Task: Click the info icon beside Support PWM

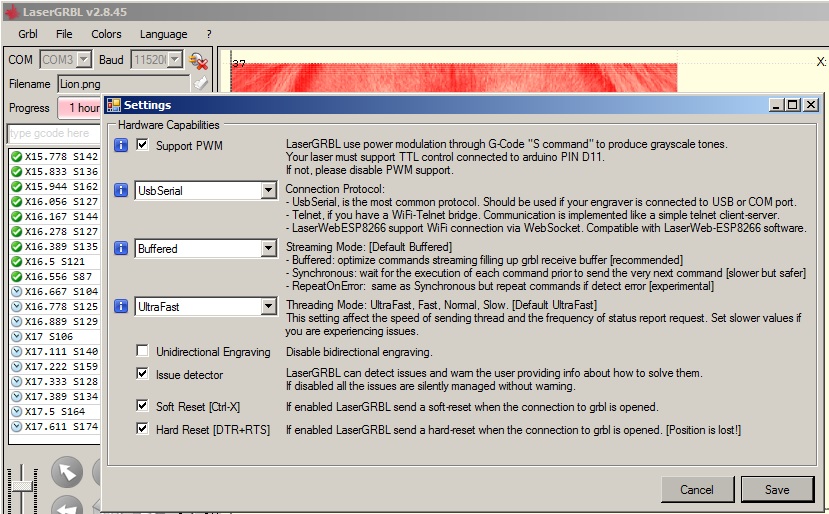Action: [121, 145]
